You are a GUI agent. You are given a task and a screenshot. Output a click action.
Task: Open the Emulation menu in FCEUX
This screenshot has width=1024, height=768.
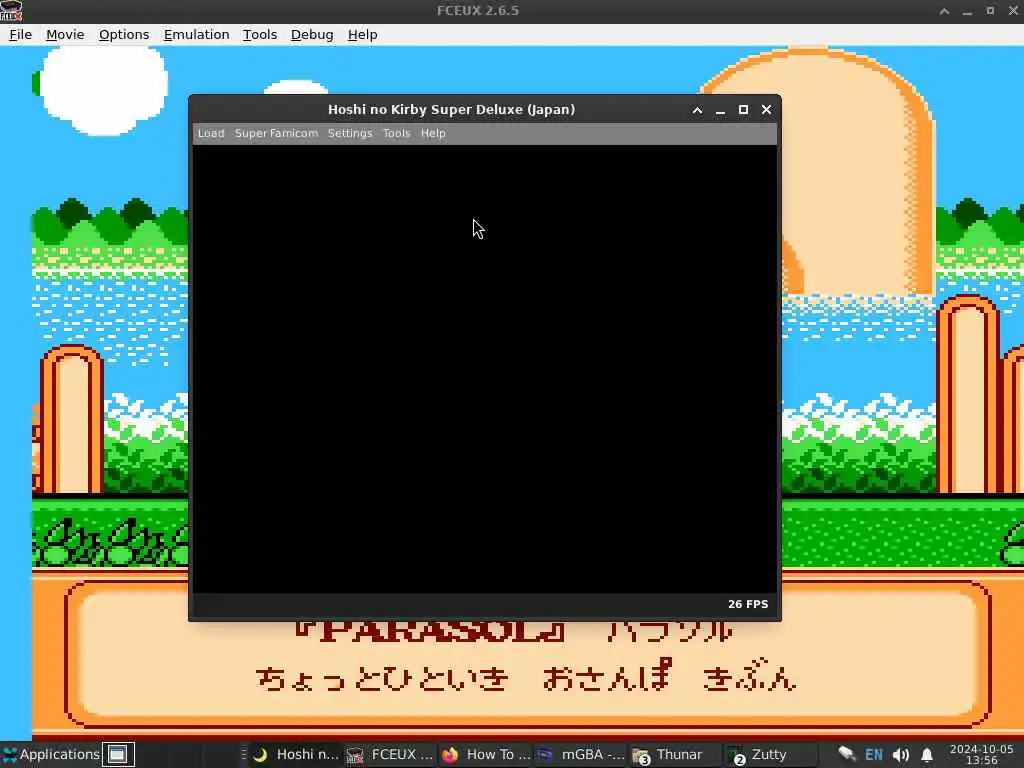tap(196, 35)
